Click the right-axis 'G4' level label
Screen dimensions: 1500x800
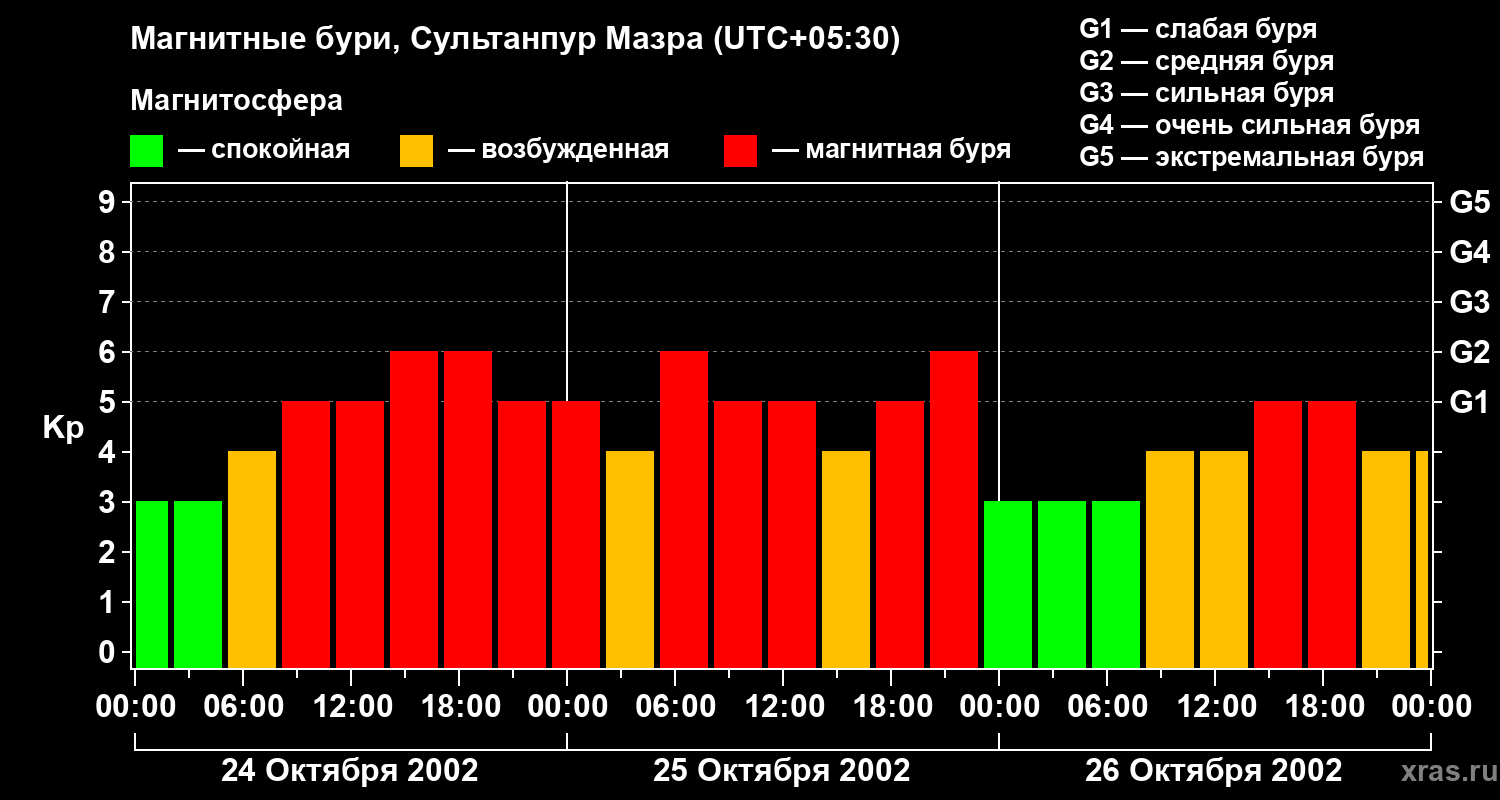click(1469, 252)
